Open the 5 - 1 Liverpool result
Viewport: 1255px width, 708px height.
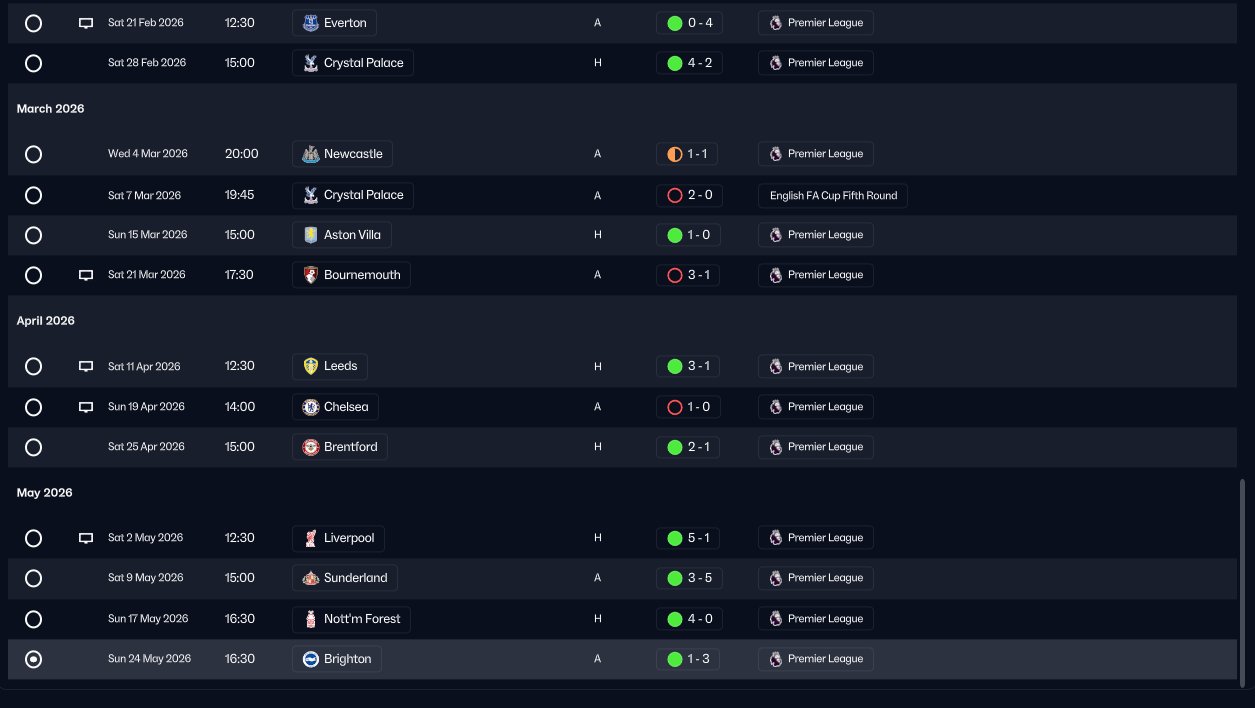(688, 538)
